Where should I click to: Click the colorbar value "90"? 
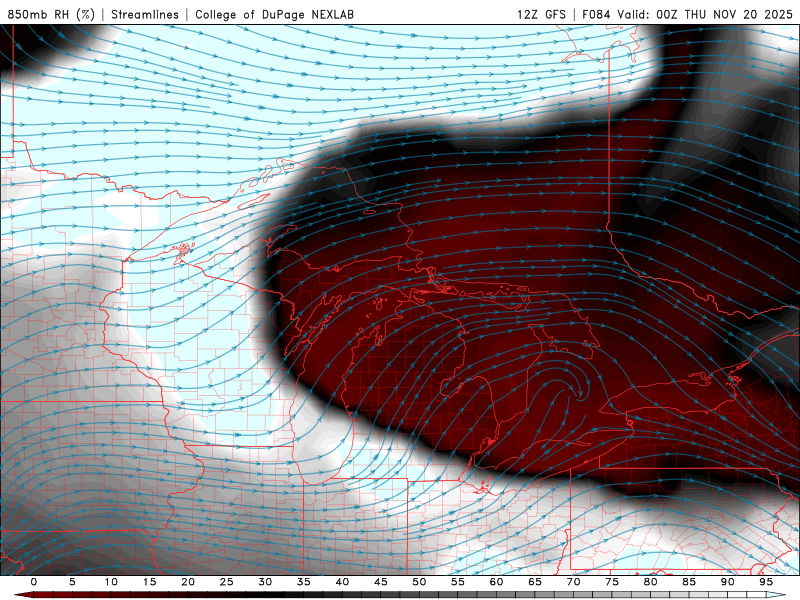(x=728, y=582)
